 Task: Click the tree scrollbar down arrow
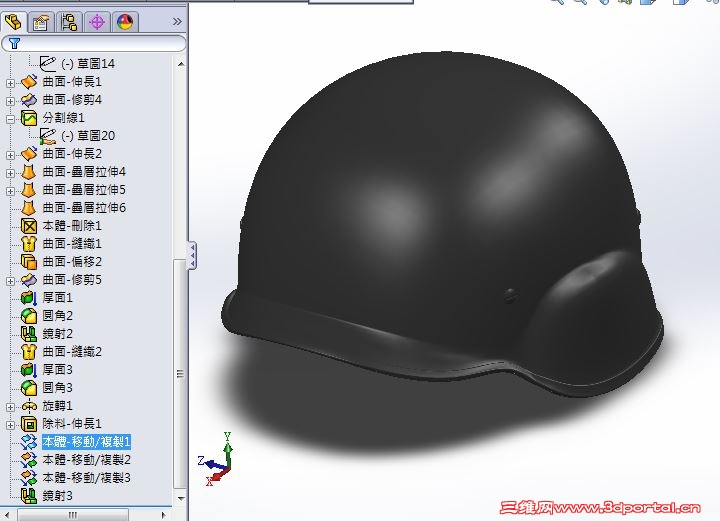point(181,499)
